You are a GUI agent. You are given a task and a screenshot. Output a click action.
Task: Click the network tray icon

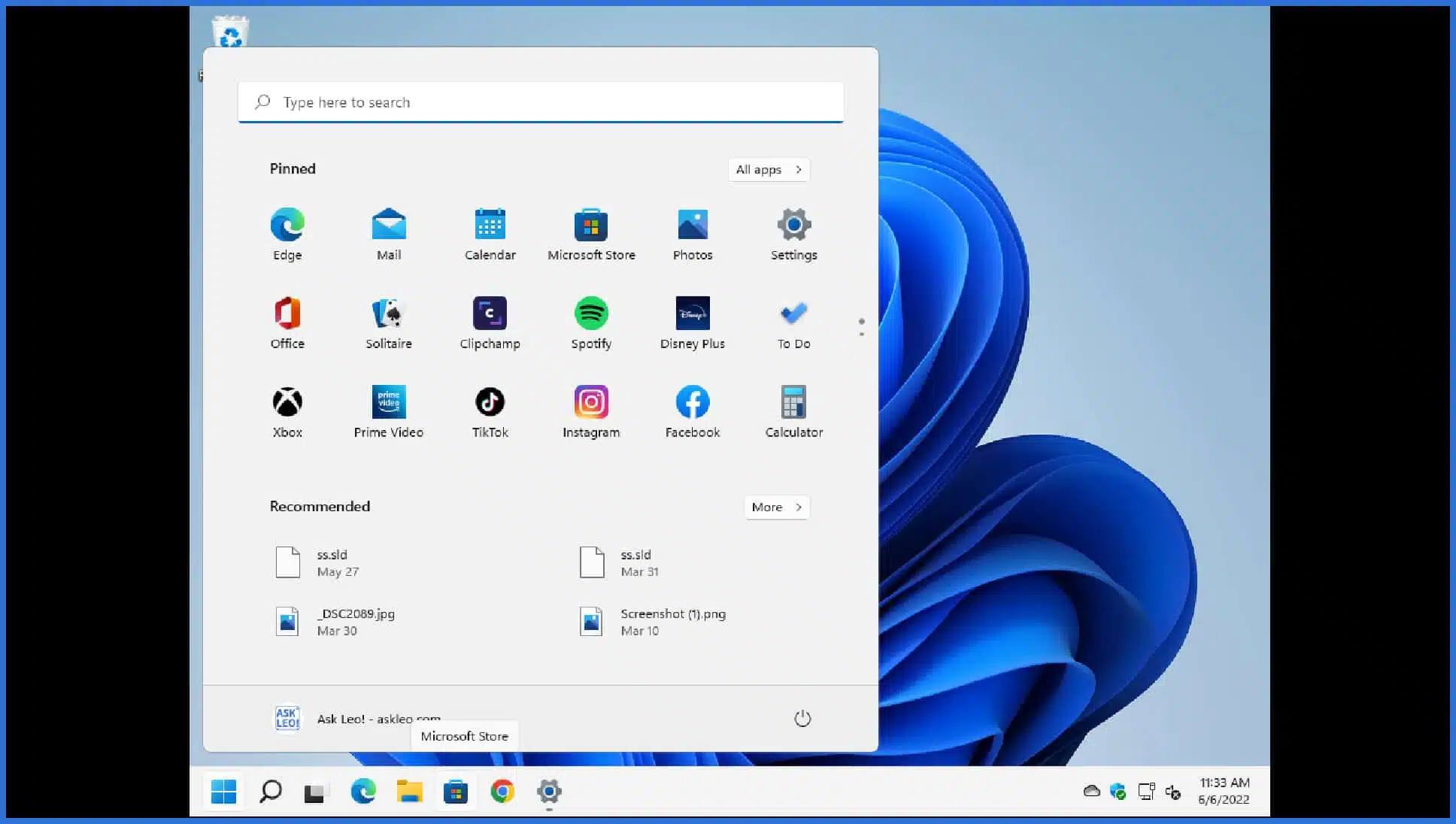pyautogui.click(x=1146, y=791)
